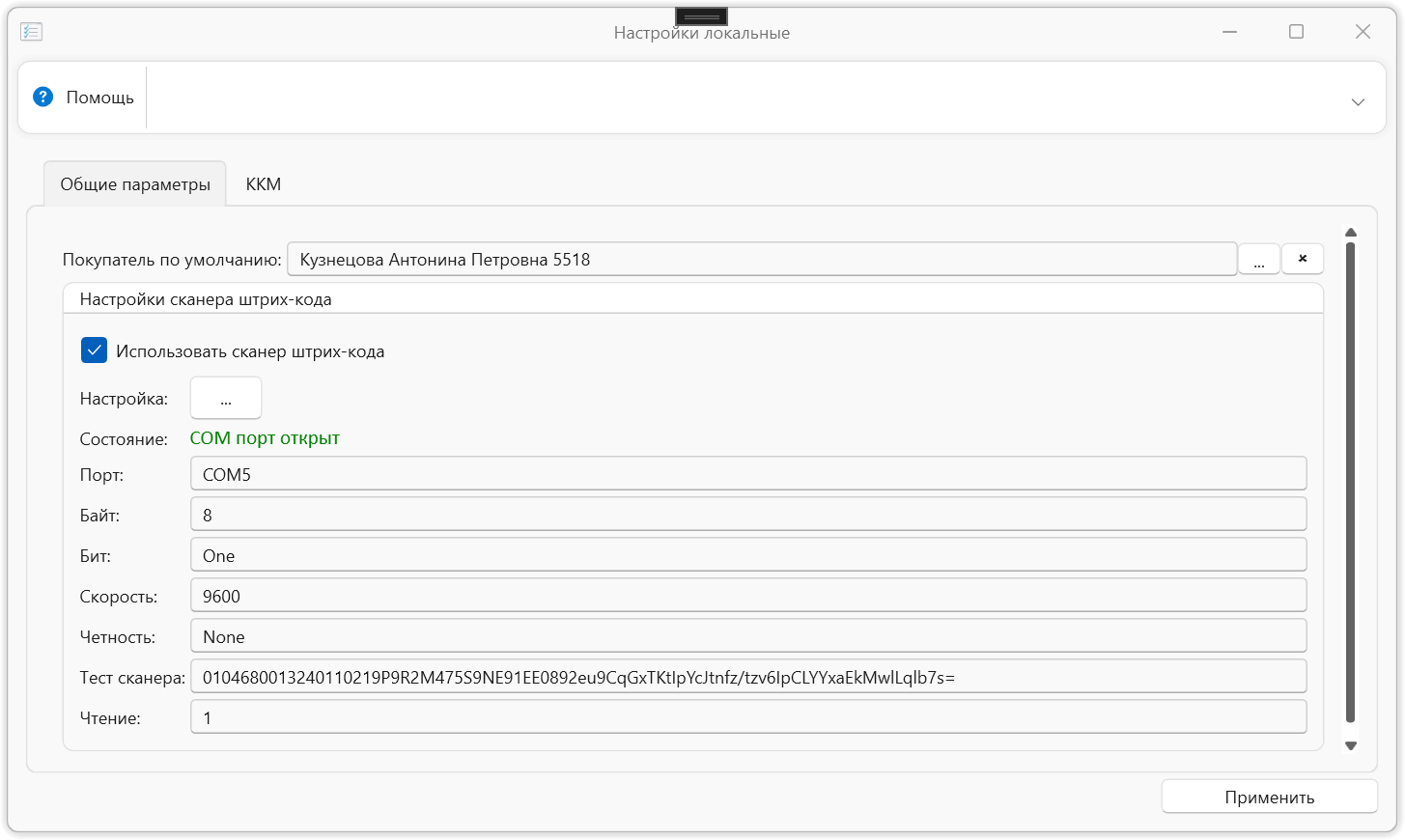Click the app icon in the title bar
The height and width of the screenshot is (840, 1405).
click(31, 32)
